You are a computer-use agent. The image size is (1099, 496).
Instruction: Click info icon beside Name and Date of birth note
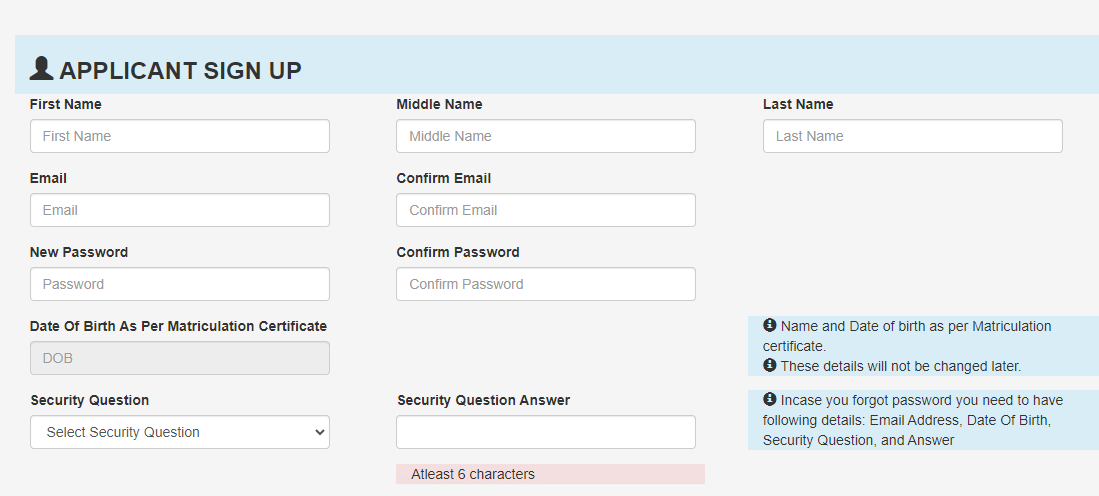click(770, 325)
